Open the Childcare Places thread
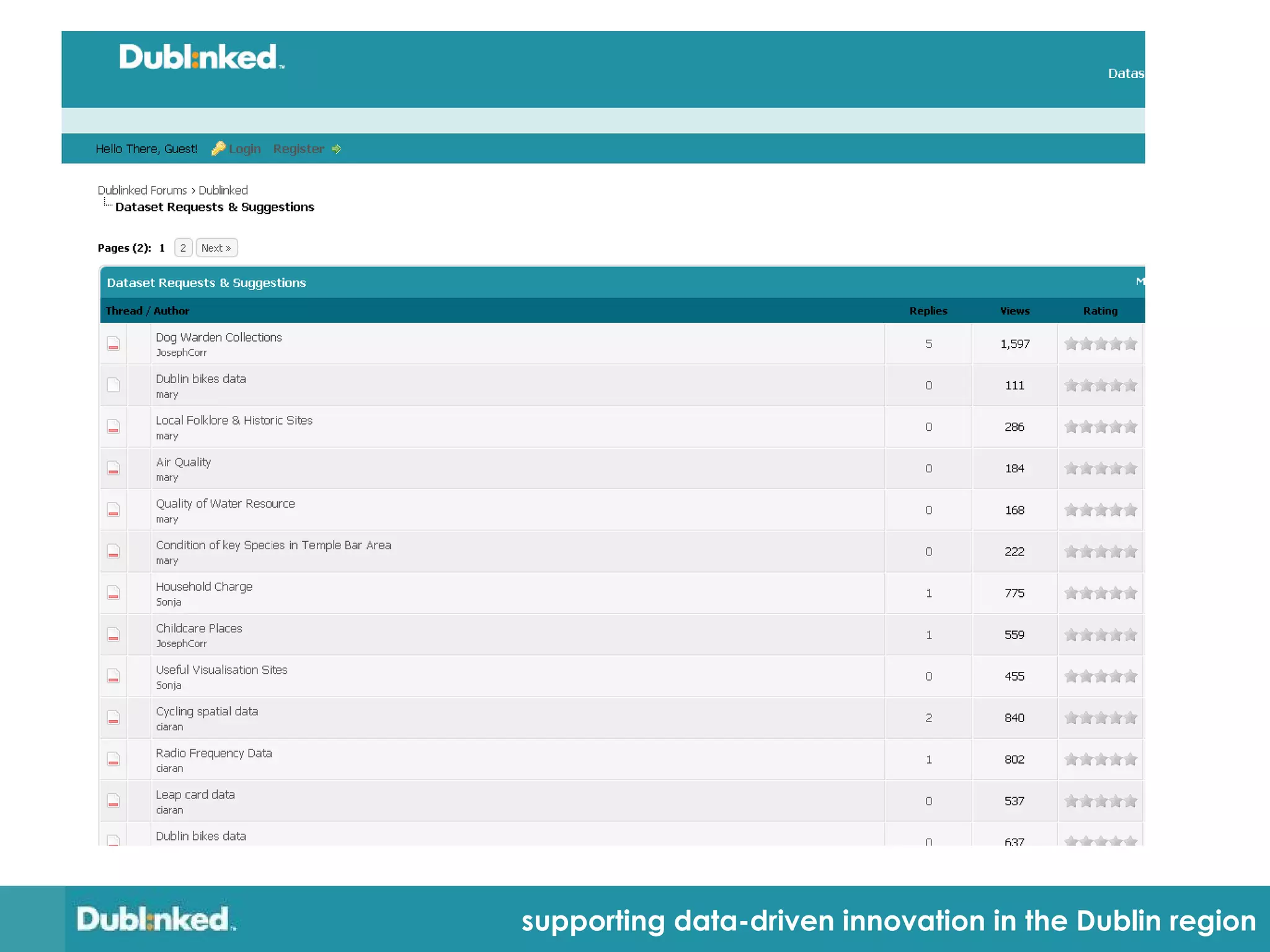1270x952 pixels. [x=199, y=628]
